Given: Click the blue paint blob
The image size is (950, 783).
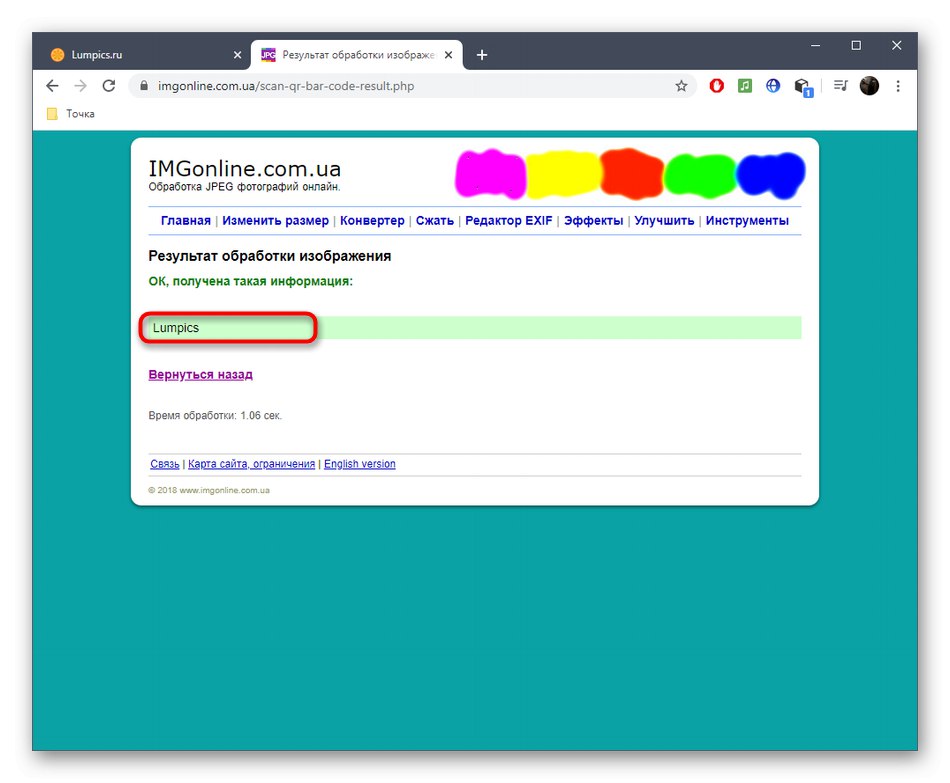Looking at the screenshot, I should pos(771,175).
